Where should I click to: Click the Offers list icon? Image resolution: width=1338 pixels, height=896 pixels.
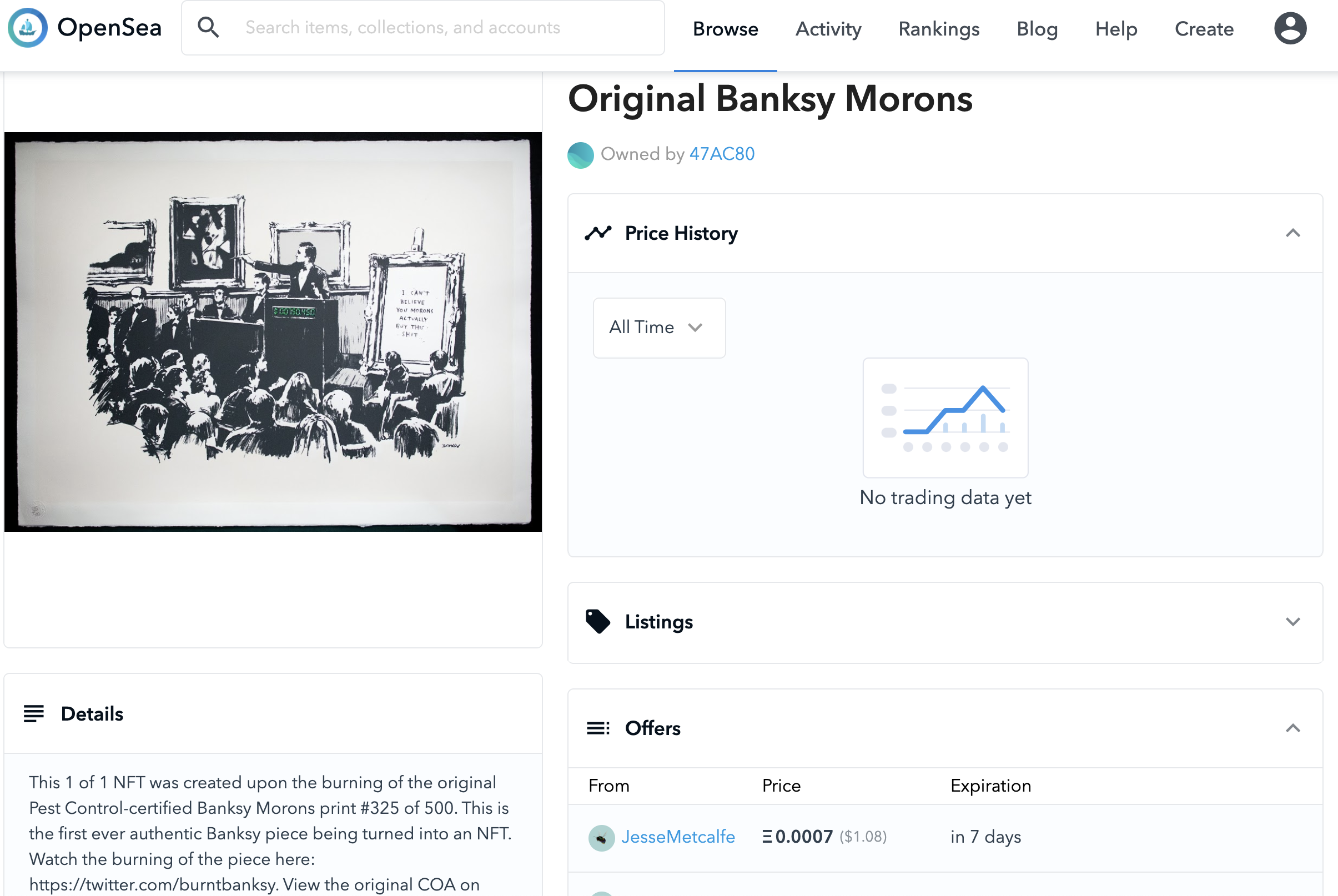[x=598, y=728]
